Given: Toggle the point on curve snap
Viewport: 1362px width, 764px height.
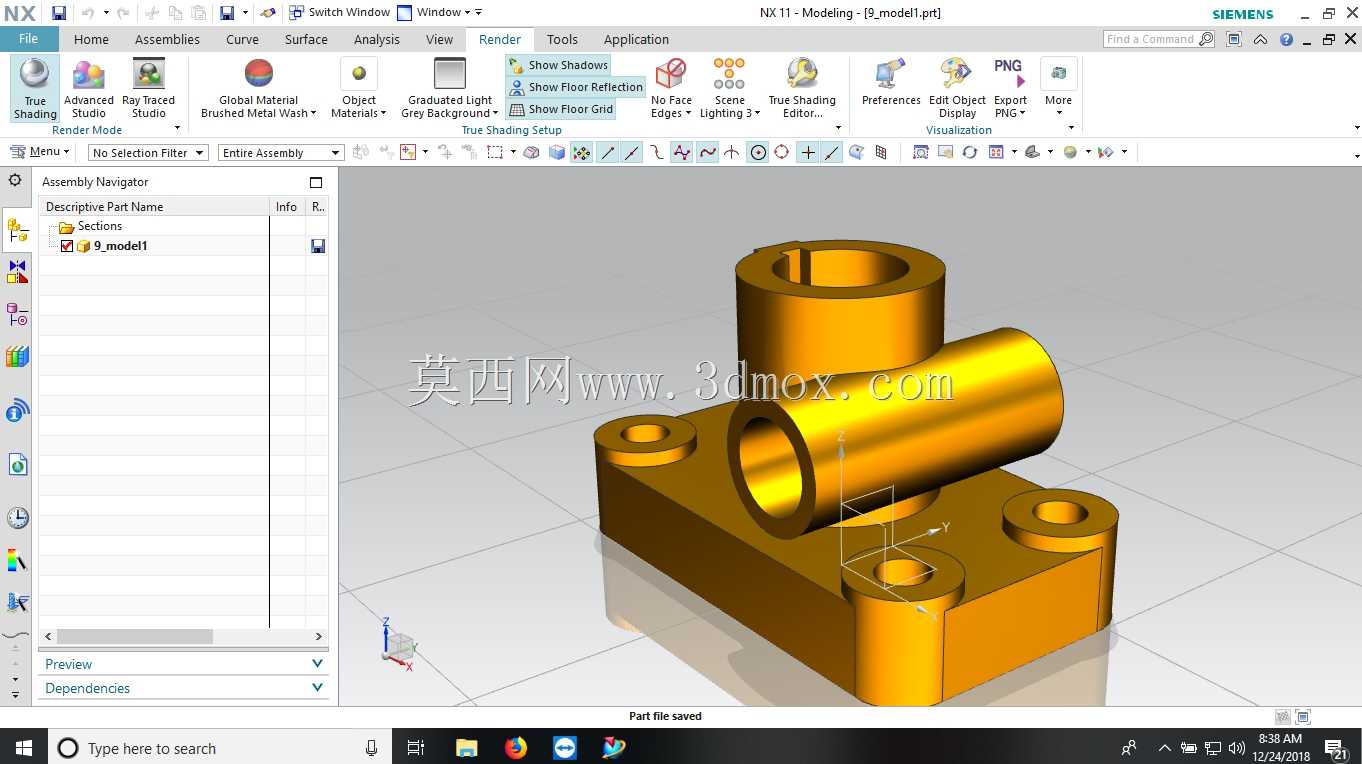Looking at the screenshot, I should point(832,152).
